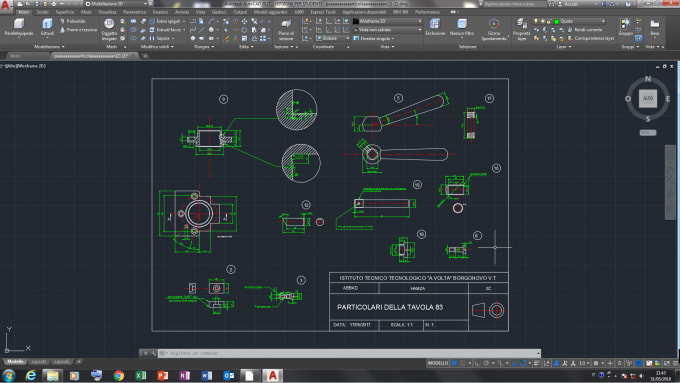The width and height of the screenshot is (680, 383).
Task: Open the Globale UCS dropdown
Action: [x=332, y=38]
